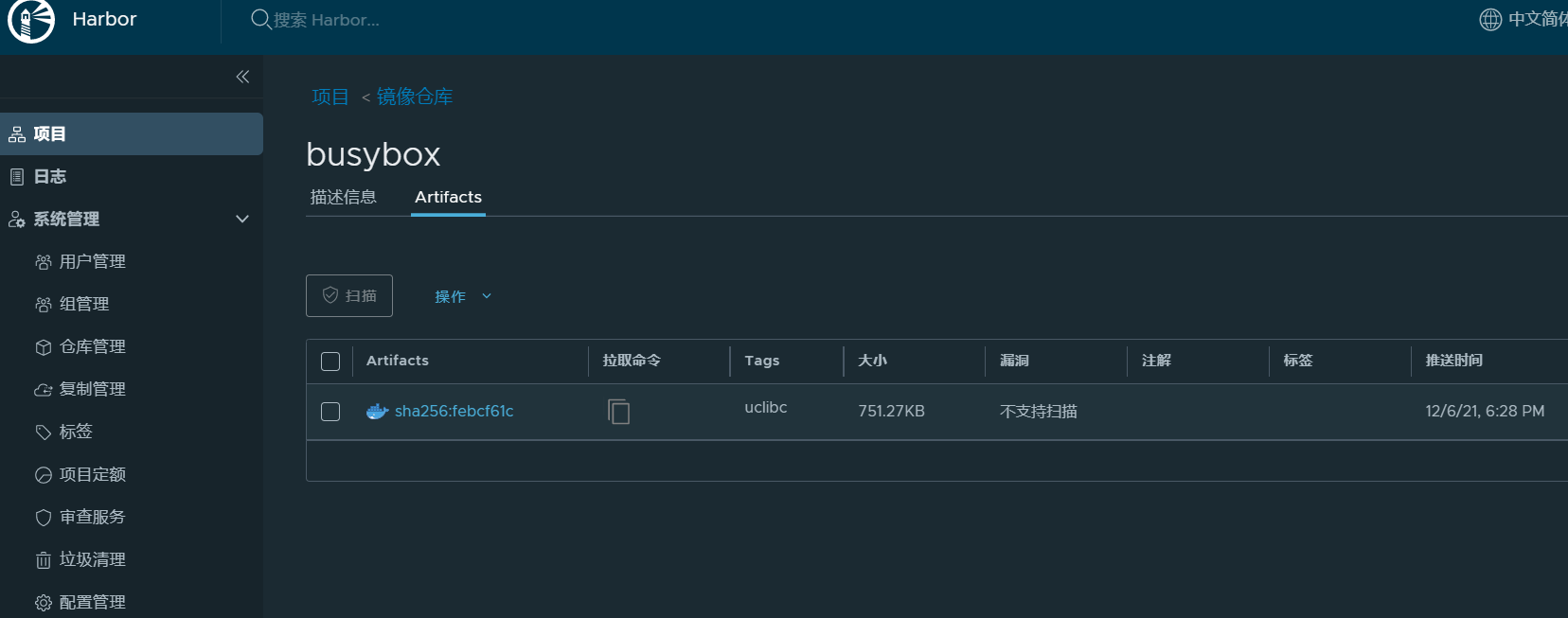
Task: Click the 拉取命令 column header
Action: [x=632, y=361]
